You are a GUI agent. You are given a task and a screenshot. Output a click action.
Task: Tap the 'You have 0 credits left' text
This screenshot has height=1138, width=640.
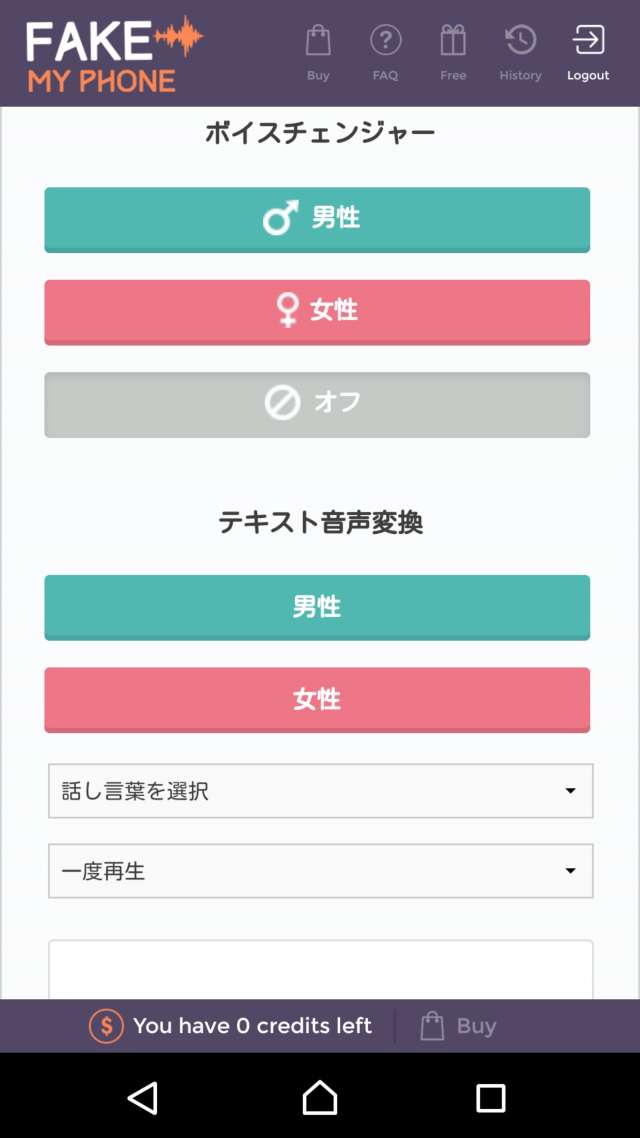(252, 1026)
